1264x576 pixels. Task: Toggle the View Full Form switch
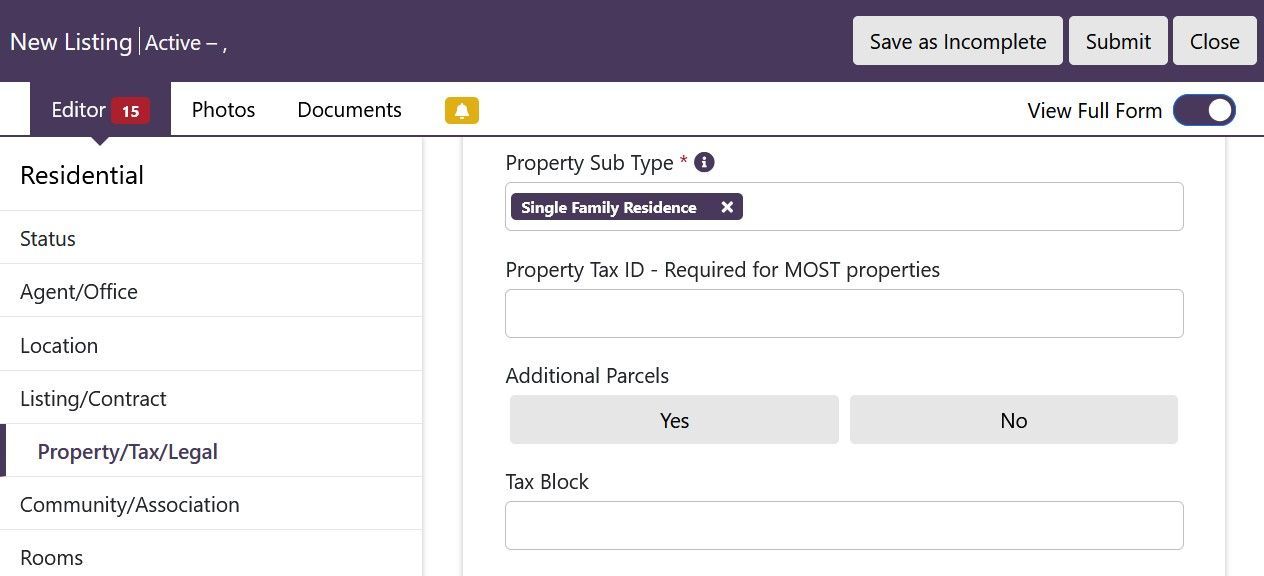click(1204, 110)
